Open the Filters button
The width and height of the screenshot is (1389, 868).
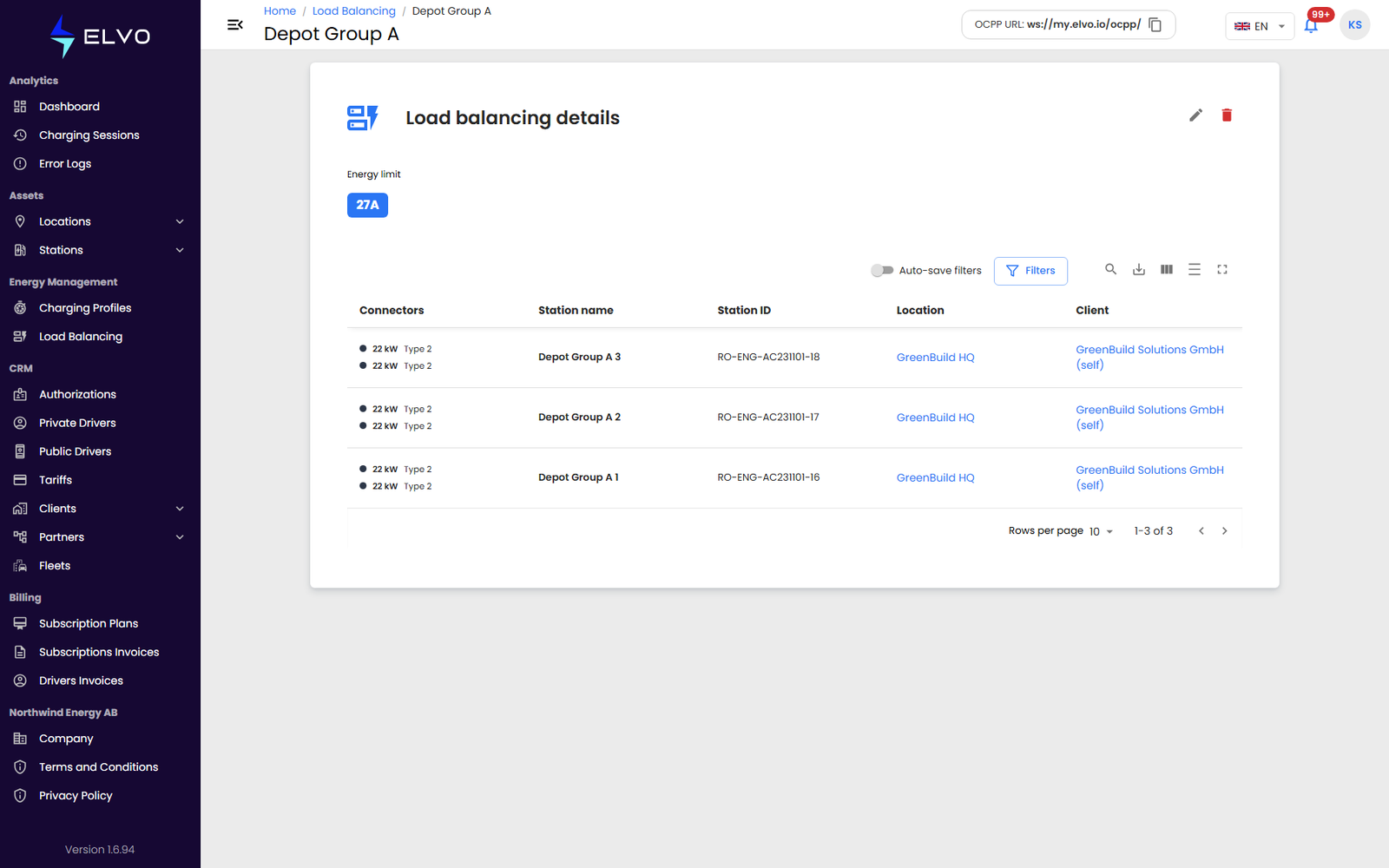[1030, 271]
